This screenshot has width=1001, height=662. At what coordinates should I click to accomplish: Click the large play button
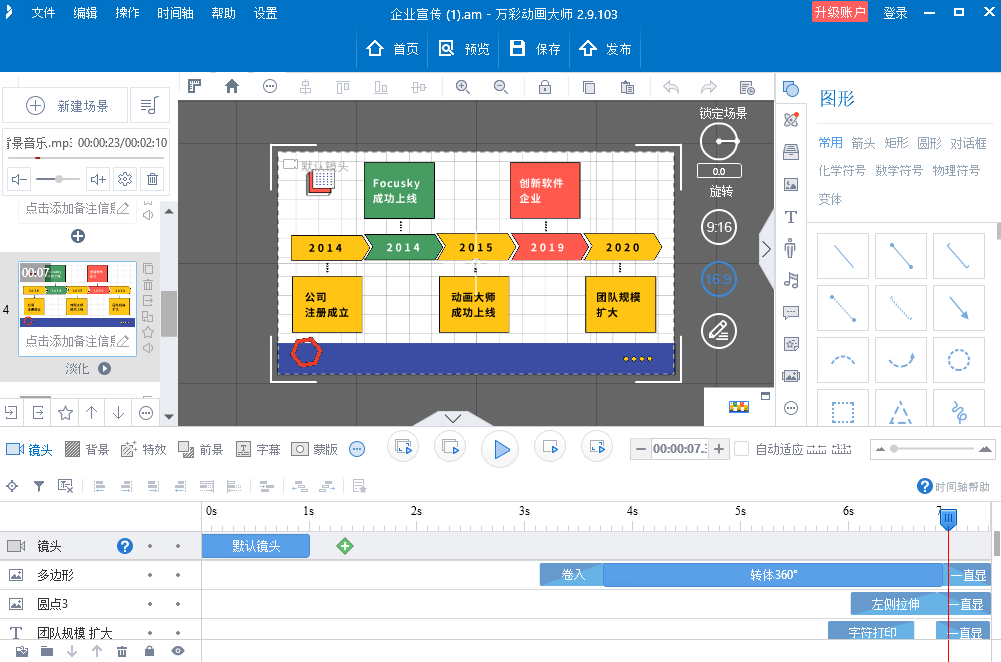(x=500, y=449)
